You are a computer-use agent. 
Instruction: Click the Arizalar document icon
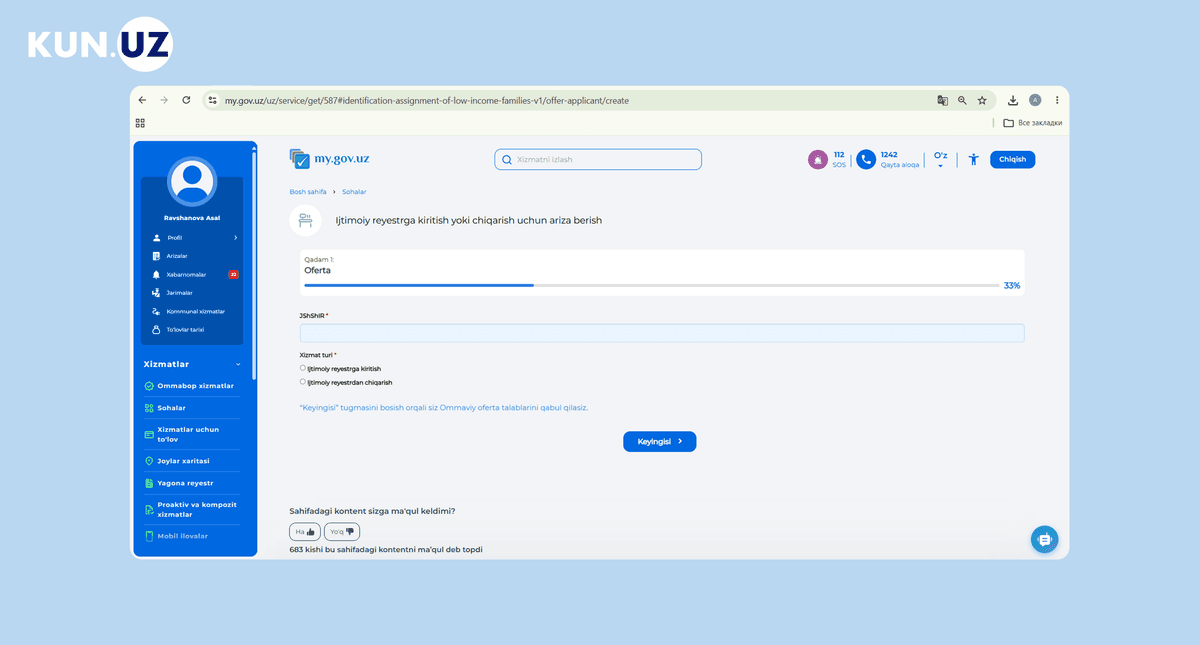[156, 256]
